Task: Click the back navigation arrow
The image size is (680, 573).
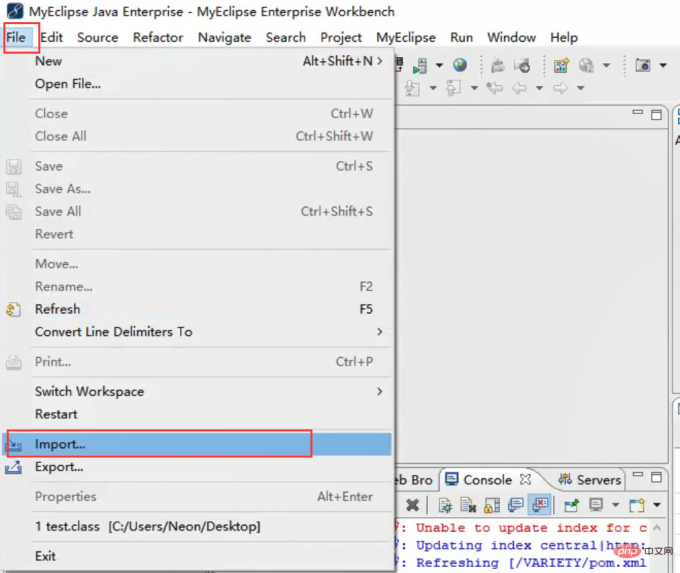Action: pos(519,88)
